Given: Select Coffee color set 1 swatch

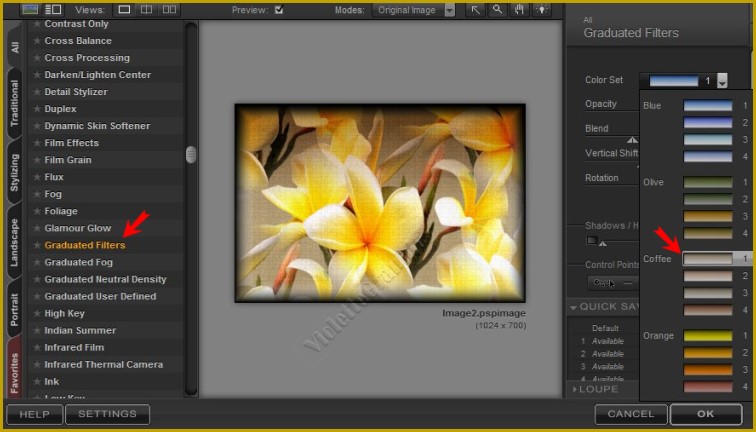Looking at the screenshot, I should [708, 258].
